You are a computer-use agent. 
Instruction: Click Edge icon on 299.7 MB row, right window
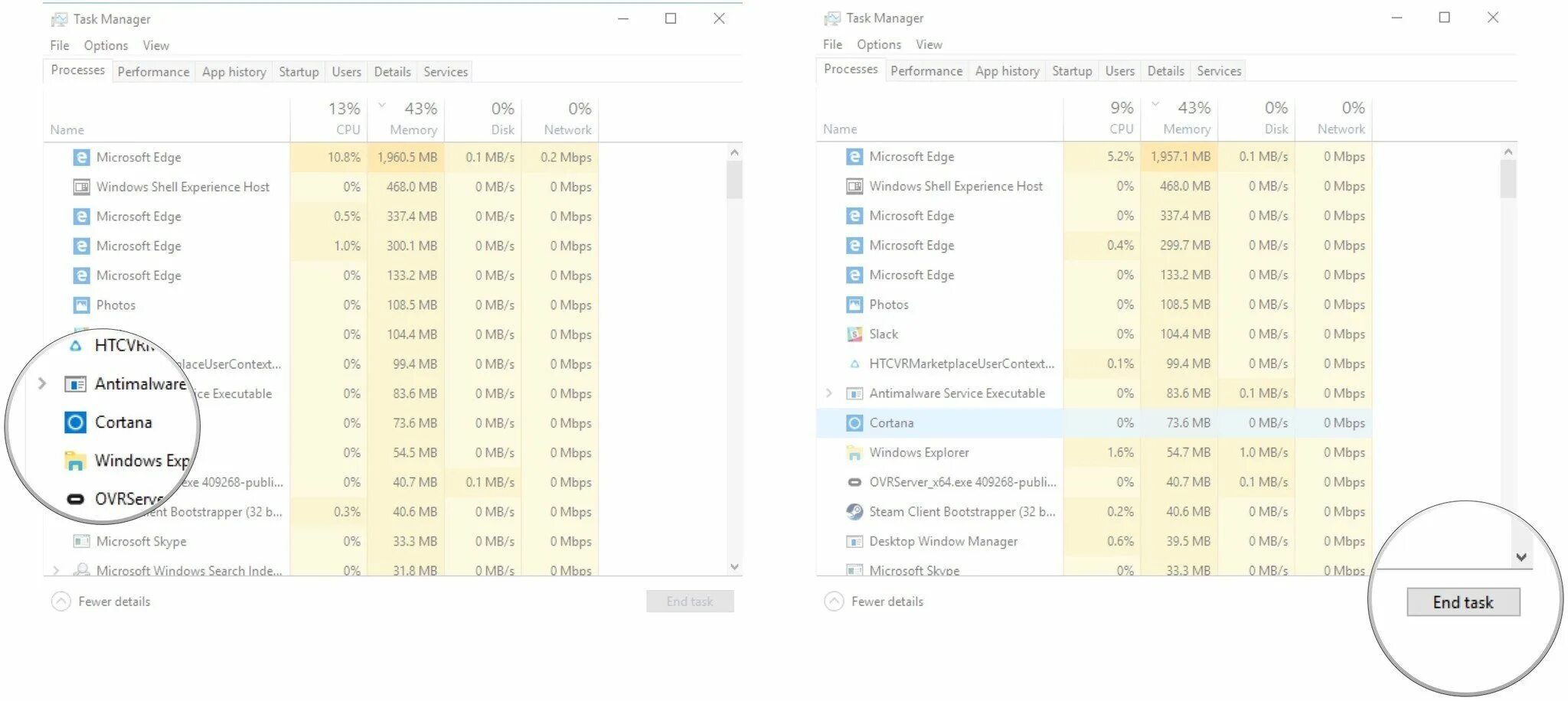click(x=854, y=246)
